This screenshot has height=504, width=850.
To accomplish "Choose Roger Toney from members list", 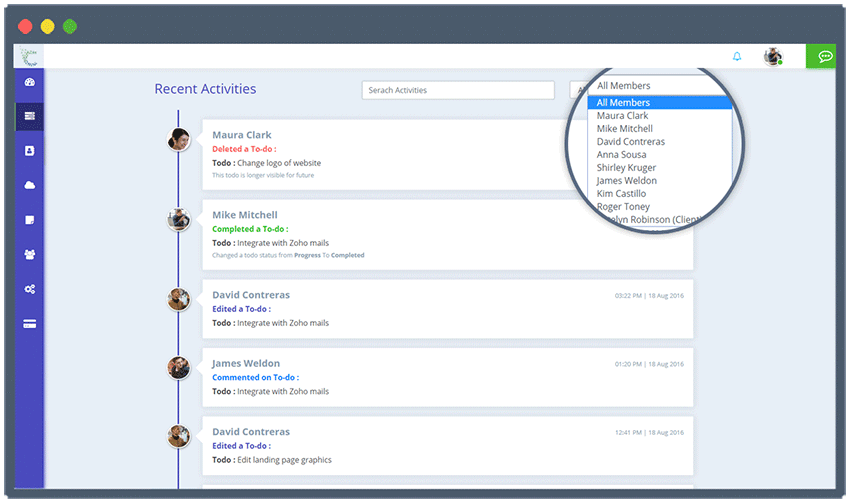I will pyautogui.click(x=623, y=206).
